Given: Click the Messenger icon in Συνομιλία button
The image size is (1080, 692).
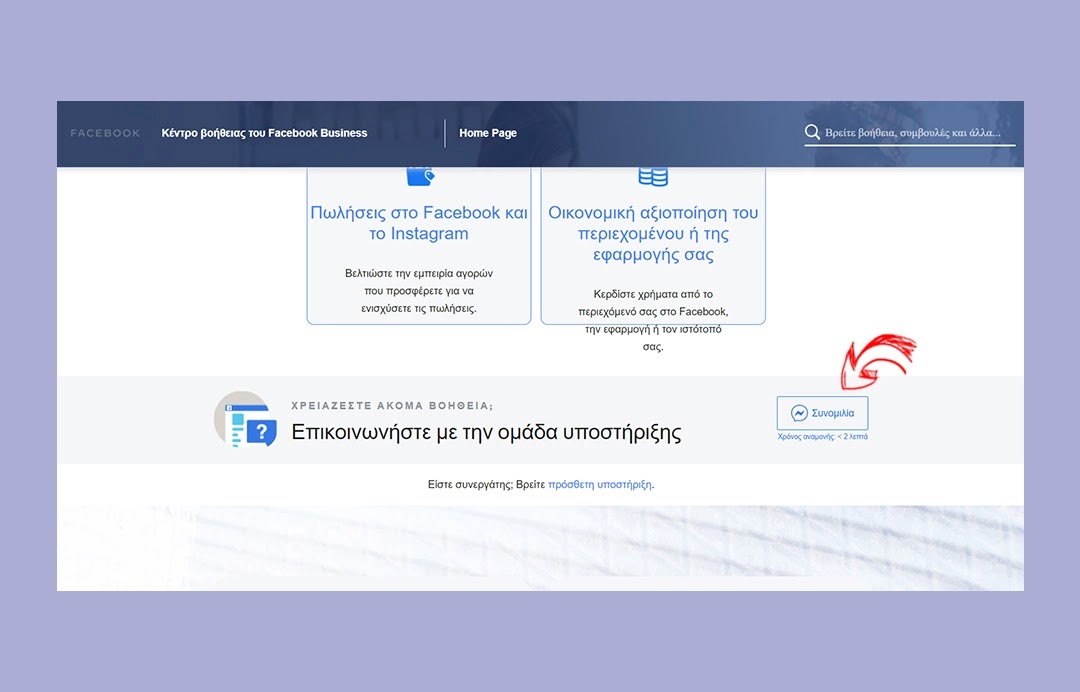Looking at the screenshot, I should [799, 413].
